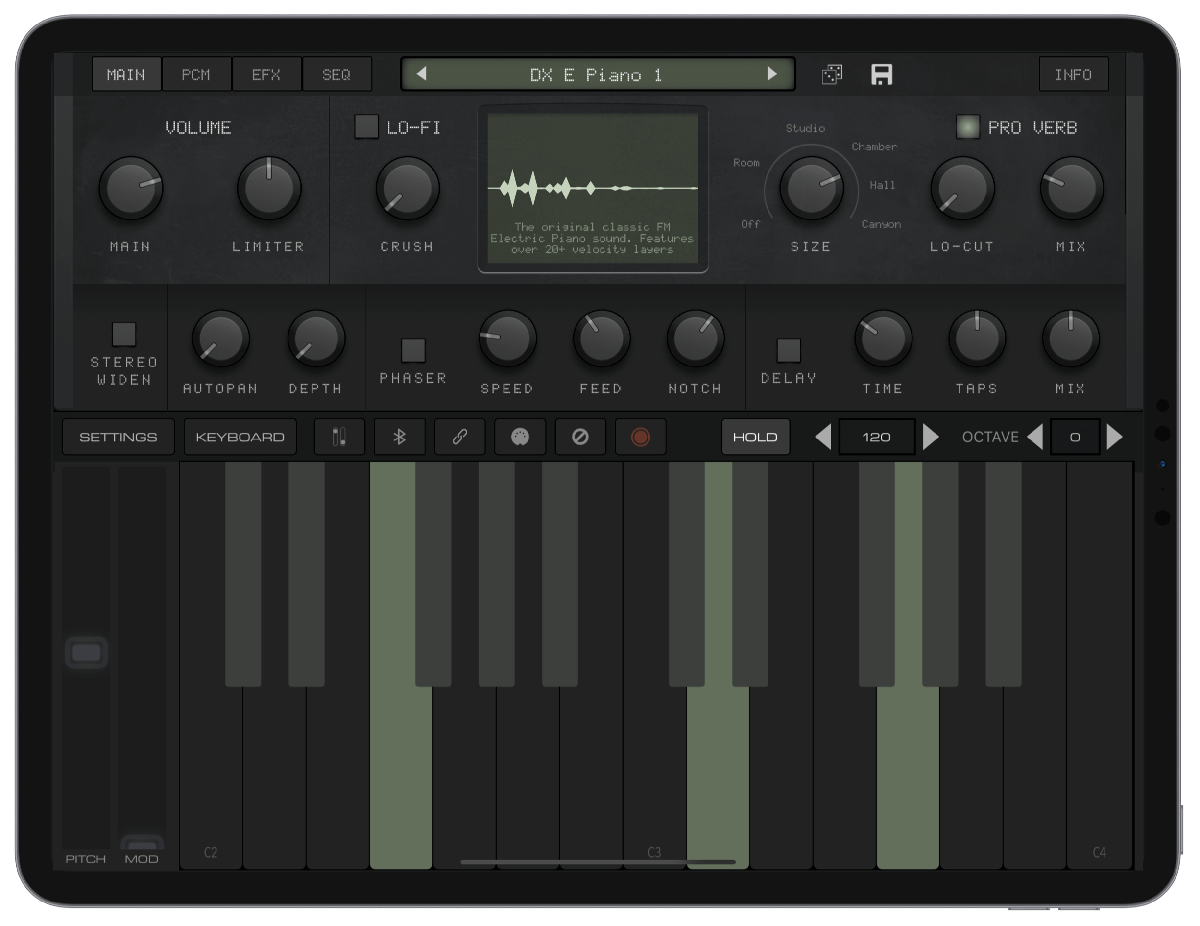Click the chain link icon
1200x926 pixels.
tap(460, 437)
